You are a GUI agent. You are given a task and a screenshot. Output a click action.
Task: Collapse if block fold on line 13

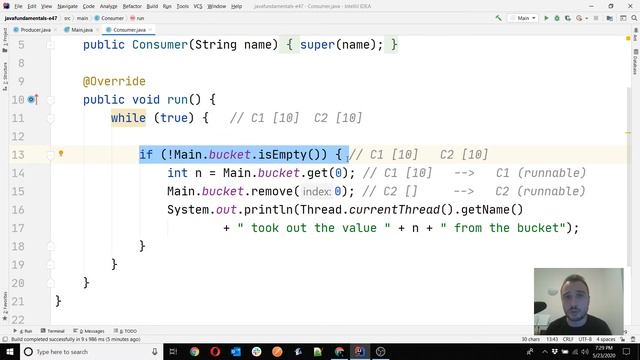(51, 155)
